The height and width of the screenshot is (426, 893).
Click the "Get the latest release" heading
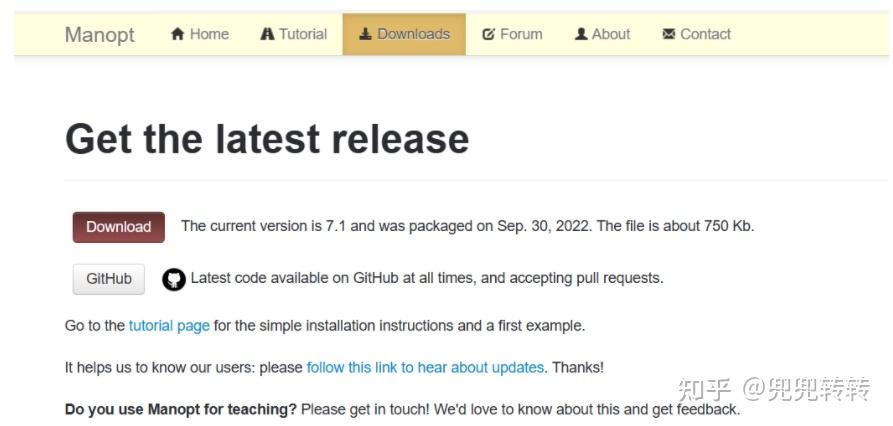coord(267,139)
